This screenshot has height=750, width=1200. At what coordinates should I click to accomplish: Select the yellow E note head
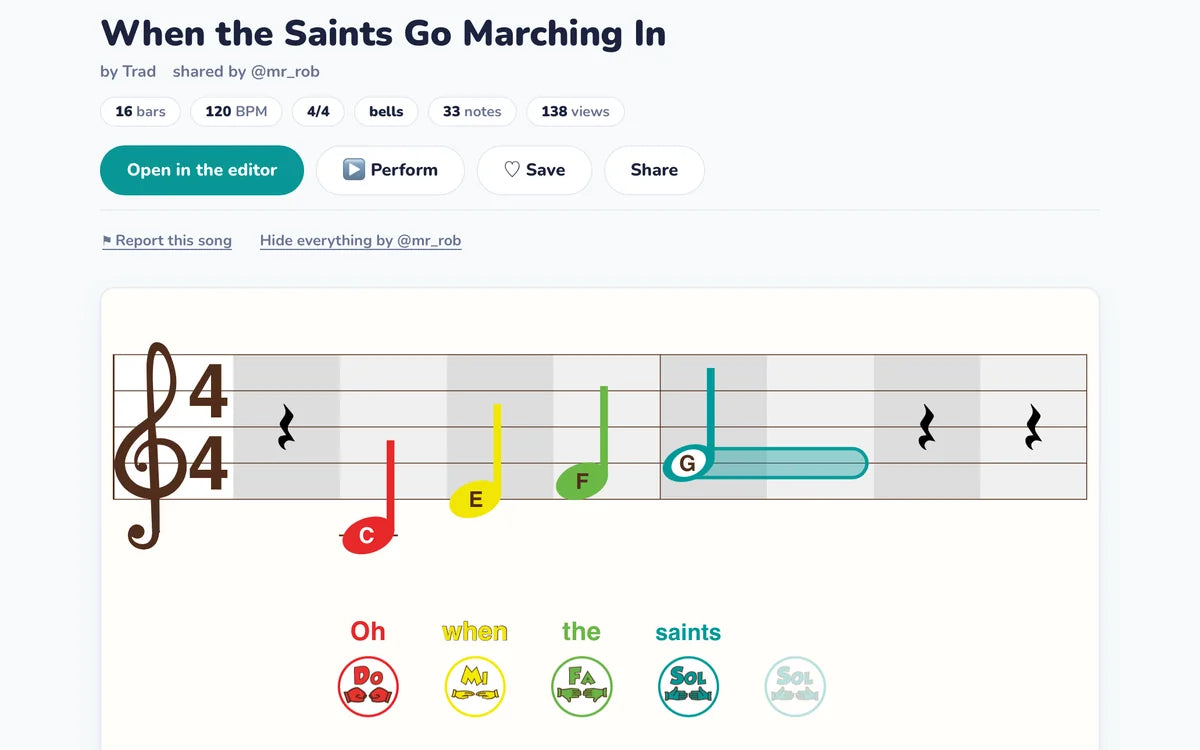click(475, 499)
